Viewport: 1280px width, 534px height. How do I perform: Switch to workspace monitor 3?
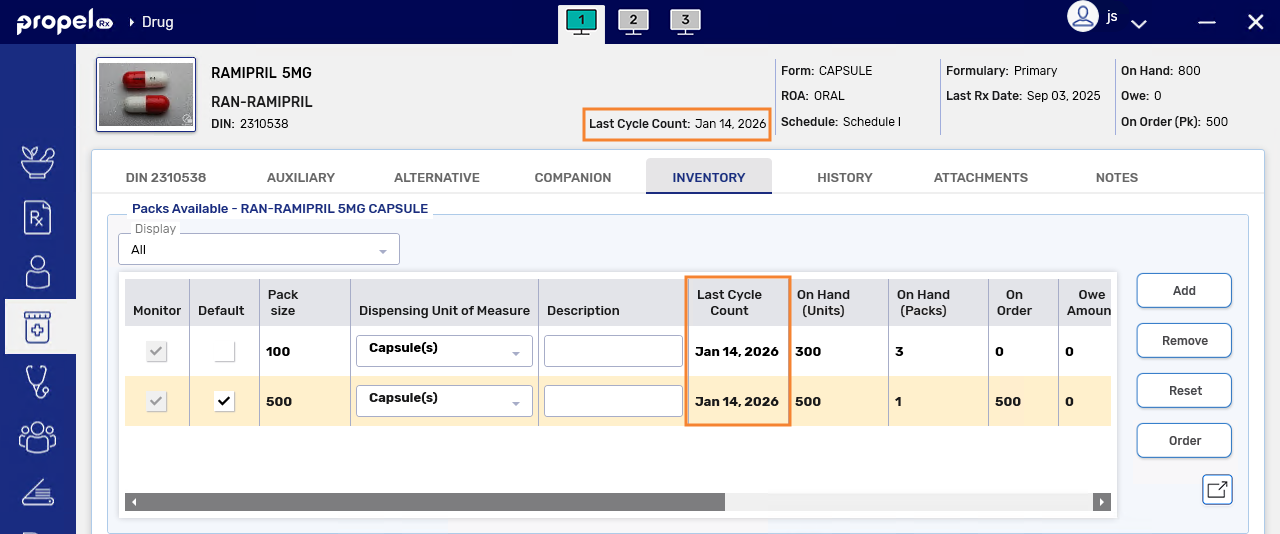tap(684, 21)
